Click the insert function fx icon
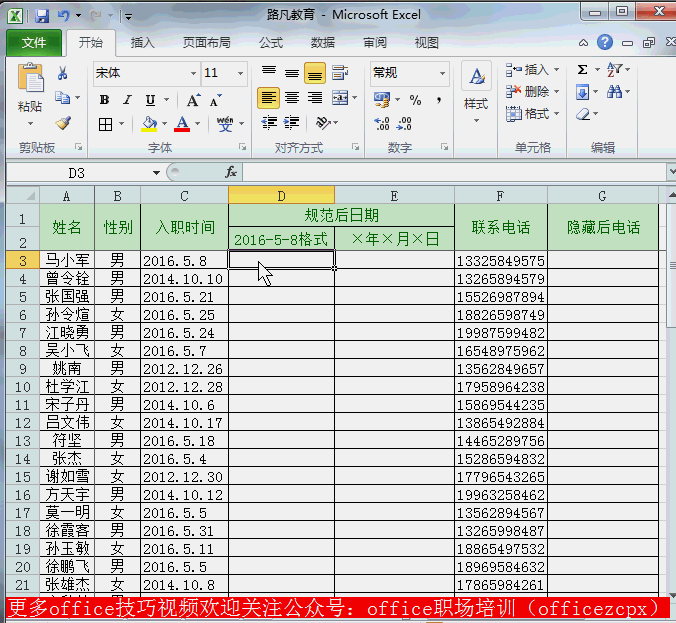 tap(231, 172)
